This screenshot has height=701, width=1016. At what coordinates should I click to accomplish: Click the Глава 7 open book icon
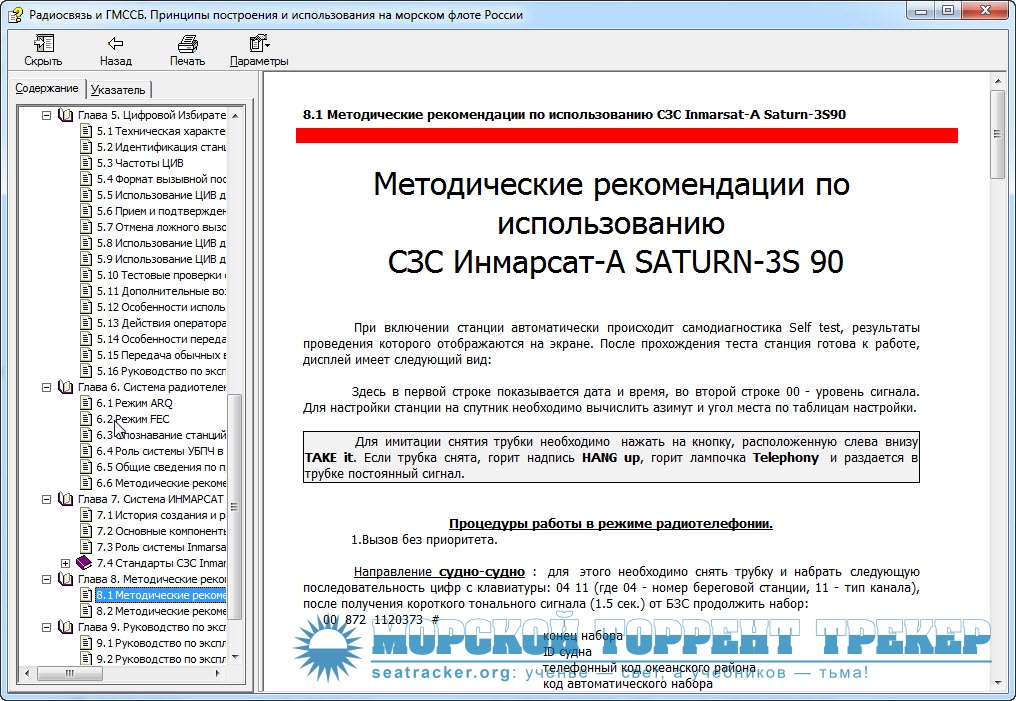tap(65, 500)
